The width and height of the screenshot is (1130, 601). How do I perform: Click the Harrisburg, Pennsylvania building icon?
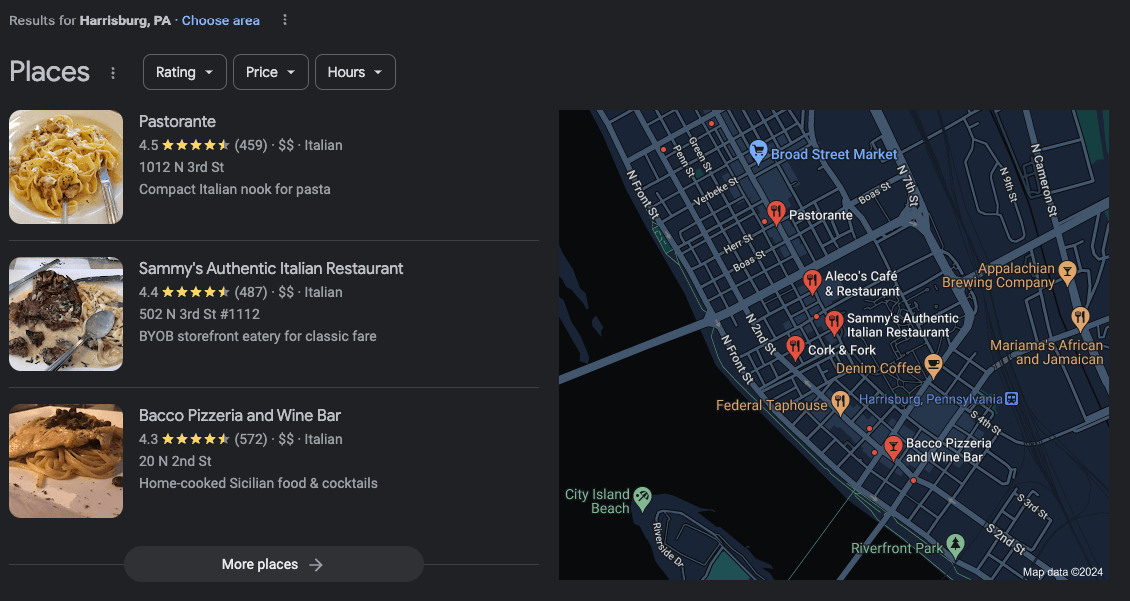[x=1012, y=399]
